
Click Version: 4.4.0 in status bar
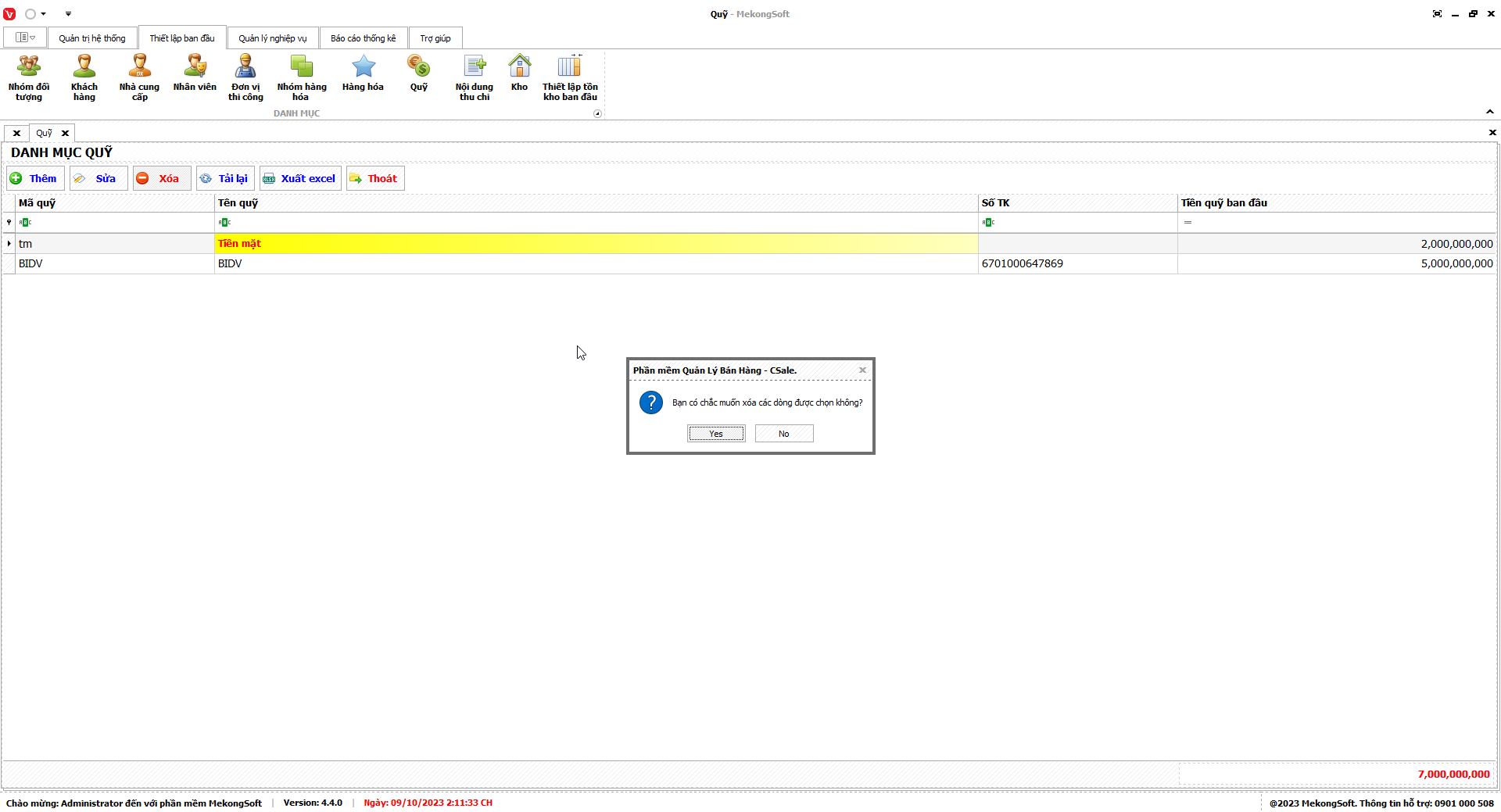[313, 803]
